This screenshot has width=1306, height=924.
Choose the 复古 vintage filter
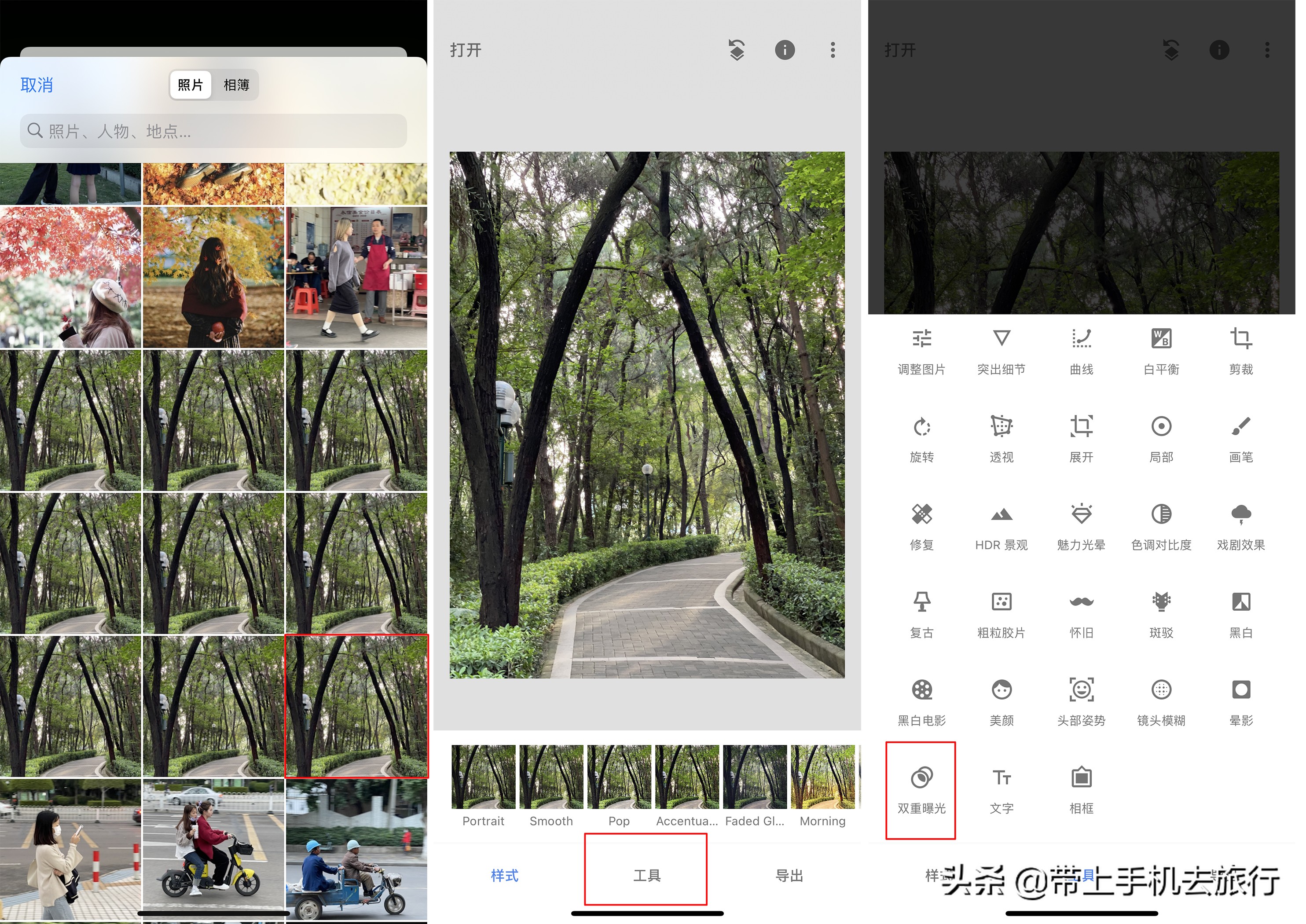pos(921,615)
